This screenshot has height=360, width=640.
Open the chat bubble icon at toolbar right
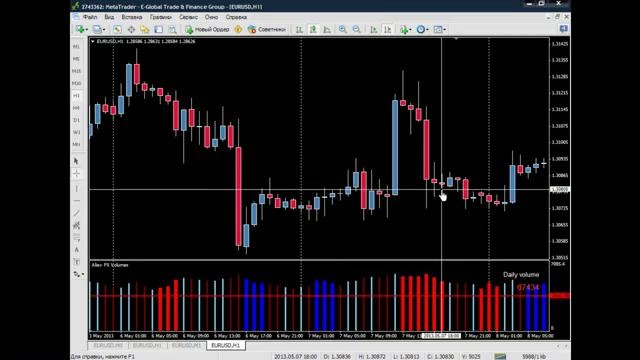point(564,29)
